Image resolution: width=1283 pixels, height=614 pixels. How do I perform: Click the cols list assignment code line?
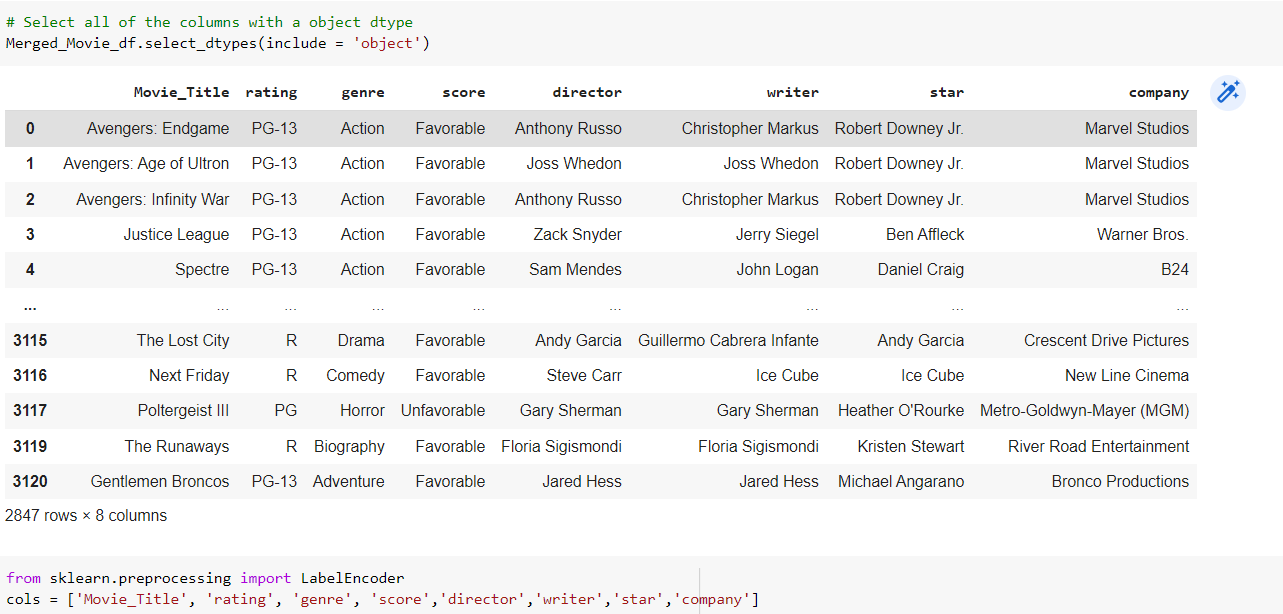click(x=382, y=599)
